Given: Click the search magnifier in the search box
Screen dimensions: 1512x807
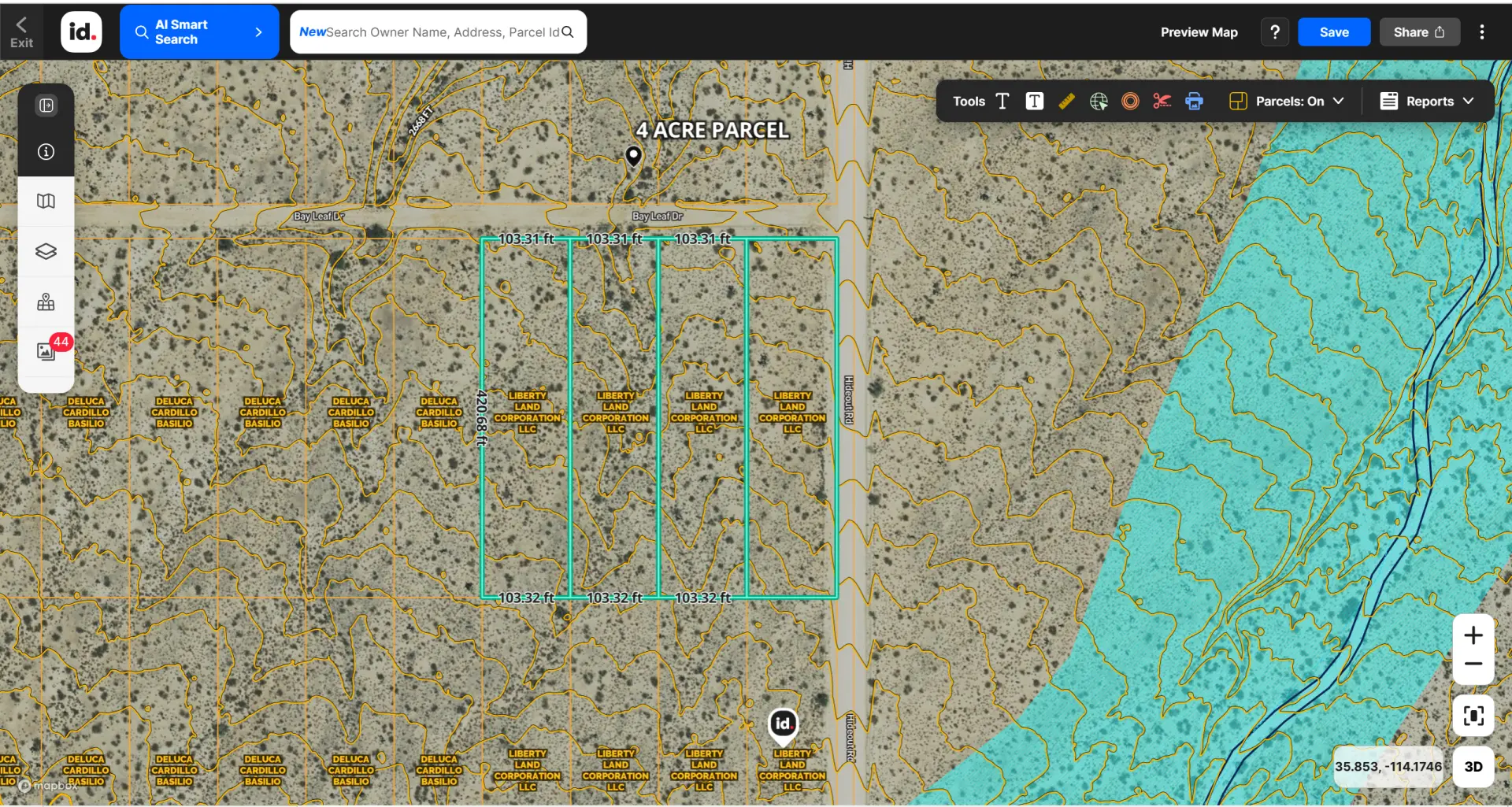Looking at the screenshot, I should click(568, 32).
